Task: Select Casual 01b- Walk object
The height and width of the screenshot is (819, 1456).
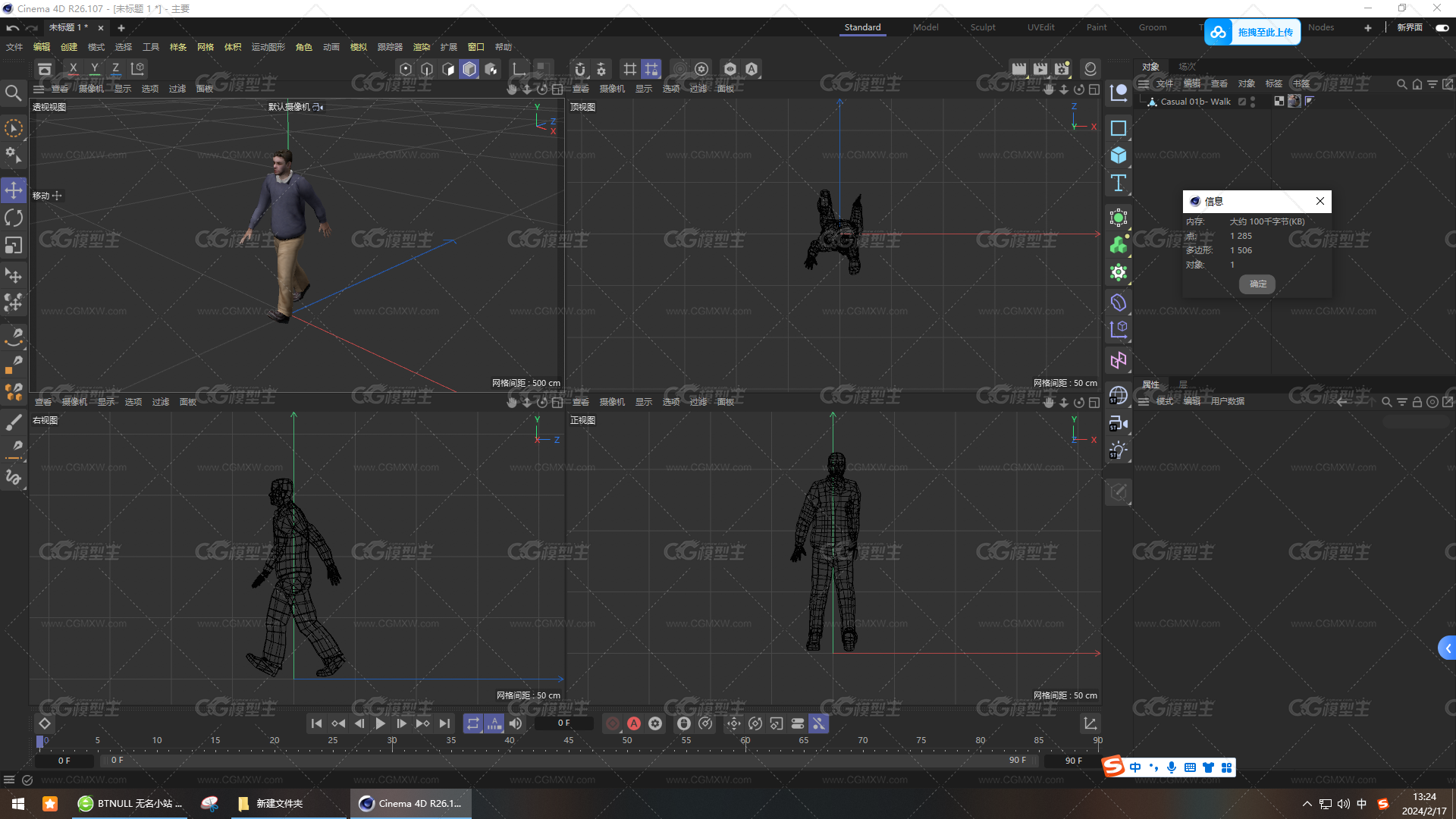Action: 1195,102
